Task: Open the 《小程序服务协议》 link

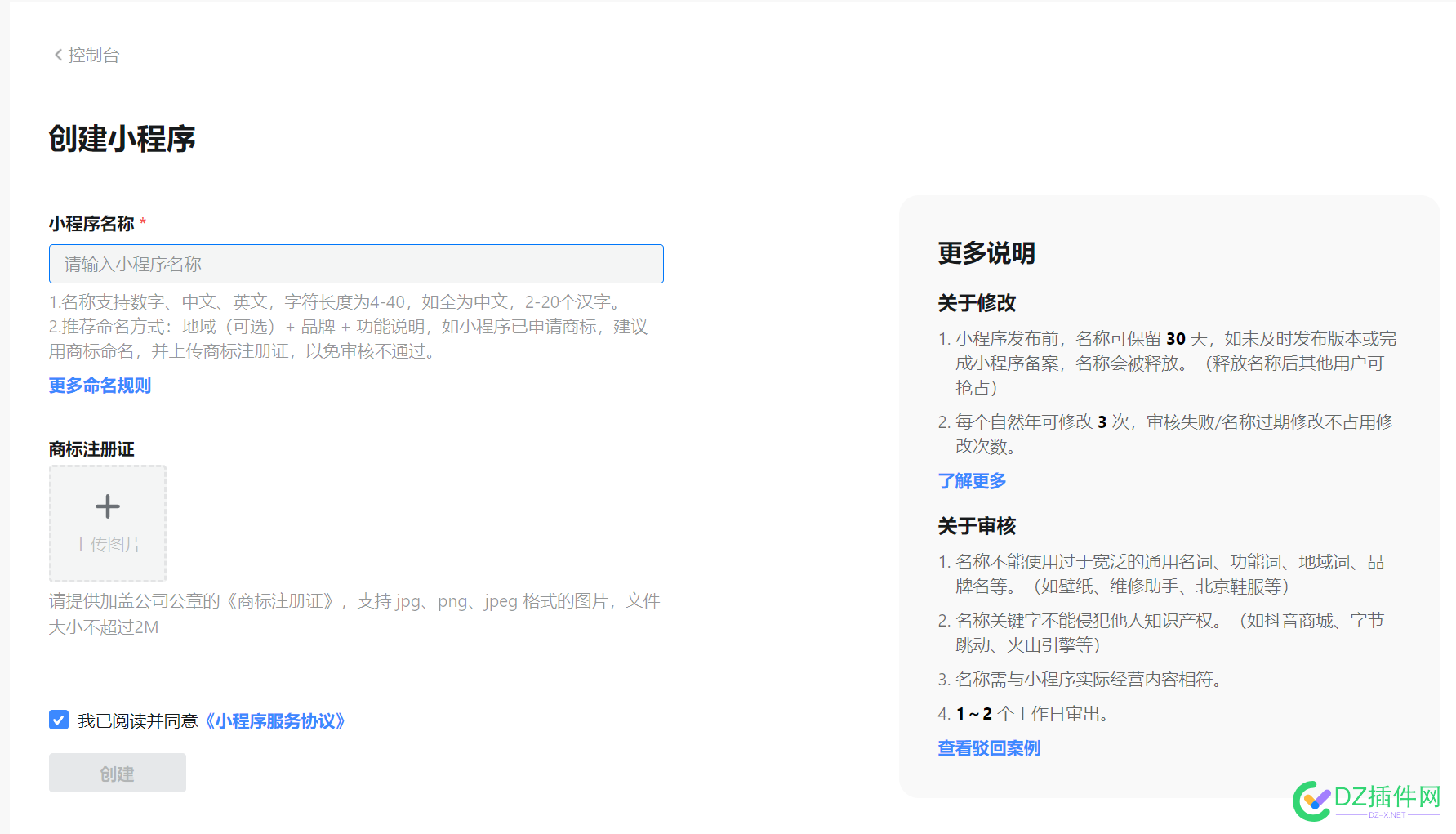Action: point(275,721)
